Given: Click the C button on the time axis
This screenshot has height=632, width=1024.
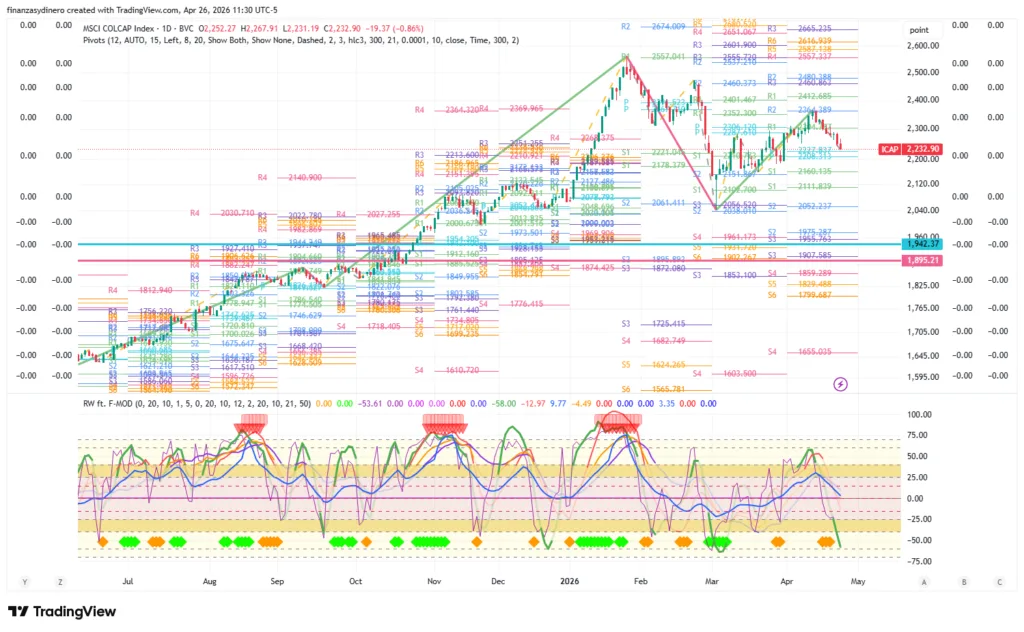Looking at the screenshot, I should point(999,581).
